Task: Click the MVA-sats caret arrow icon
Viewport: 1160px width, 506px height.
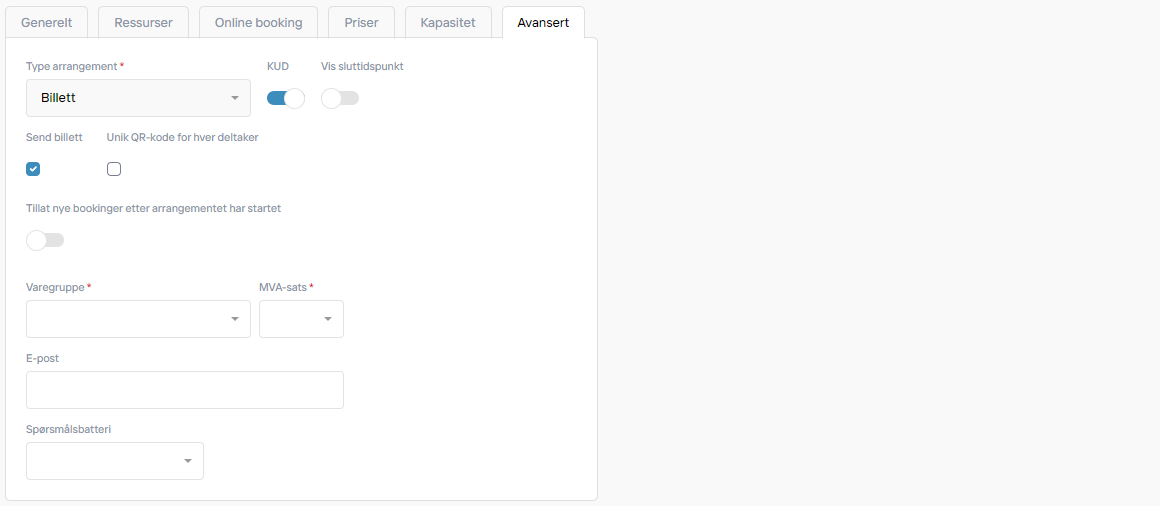Action: (328, 319)
